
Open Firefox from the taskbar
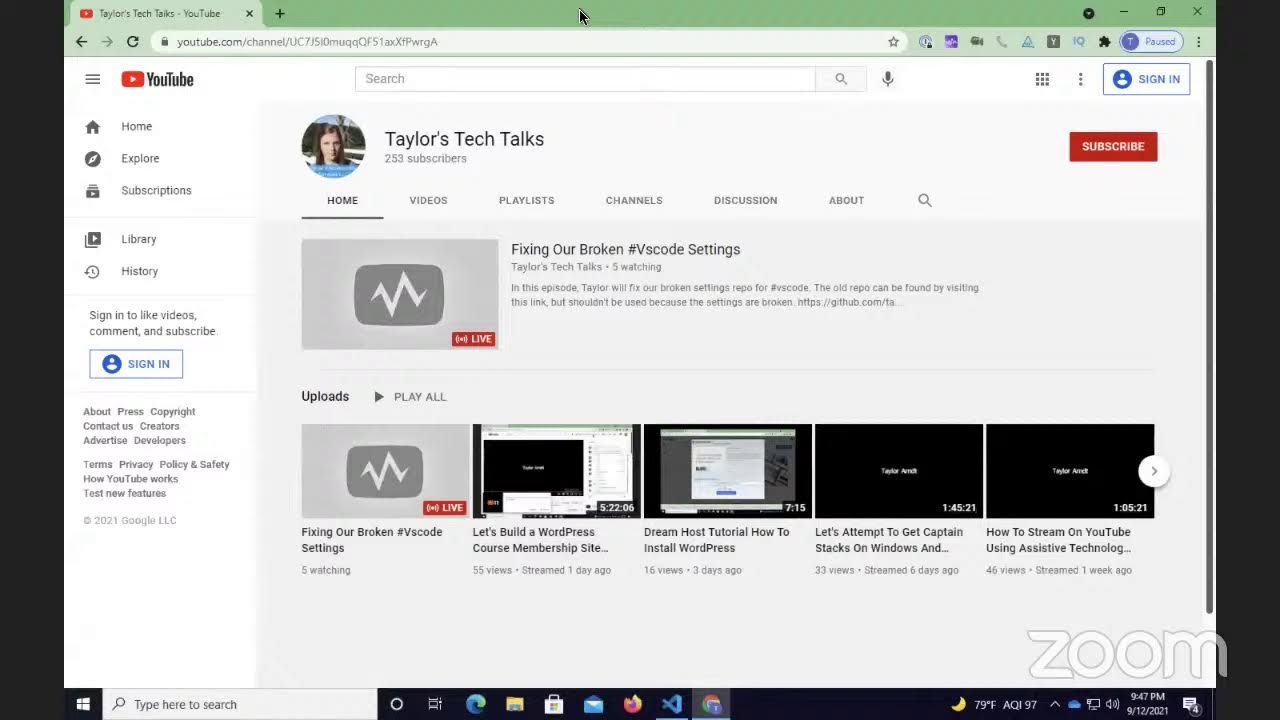tap(632, 704)
